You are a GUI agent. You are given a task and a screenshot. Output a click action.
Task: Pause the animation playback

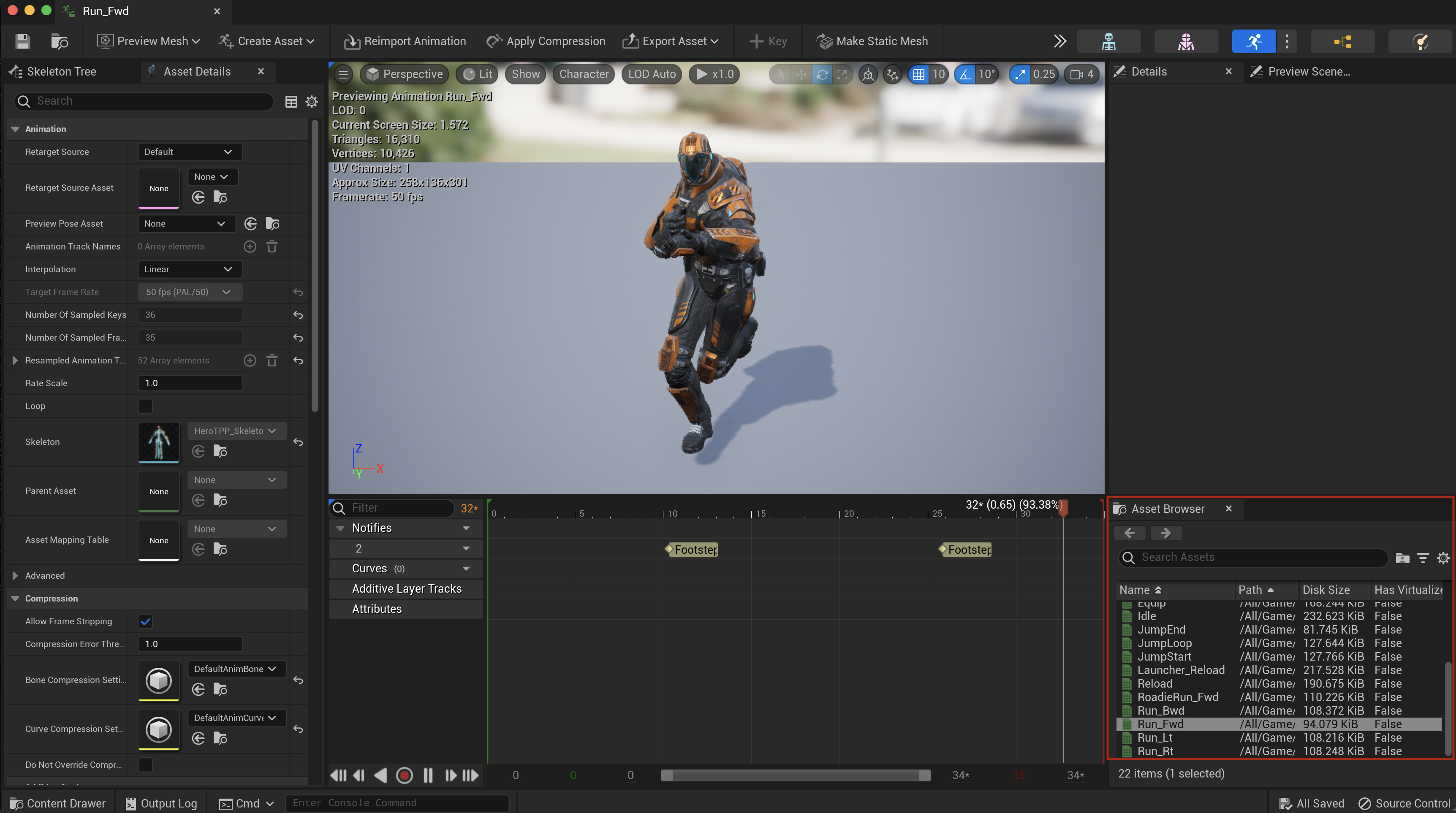coord(428,775)
